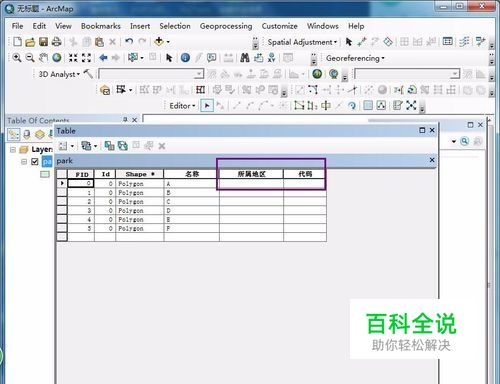Screen dimensions: 500x384
Task: Open the Customize menu
Action: pos(279,26)
